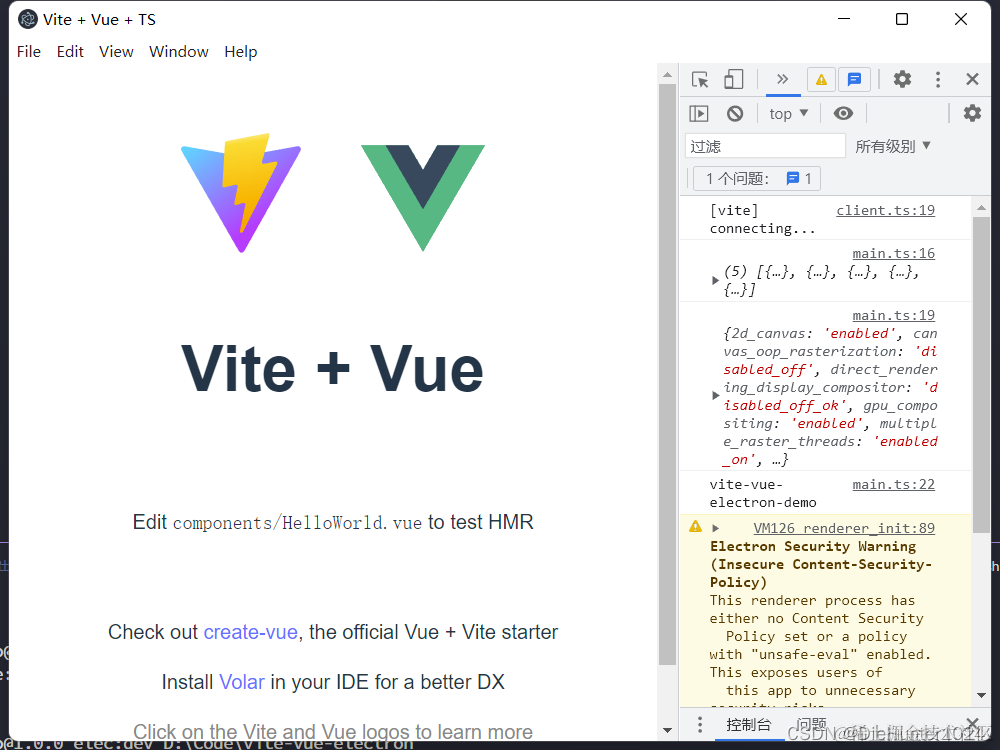Open the Edit menu
The image size is (1000, 750).
(70, 52)
